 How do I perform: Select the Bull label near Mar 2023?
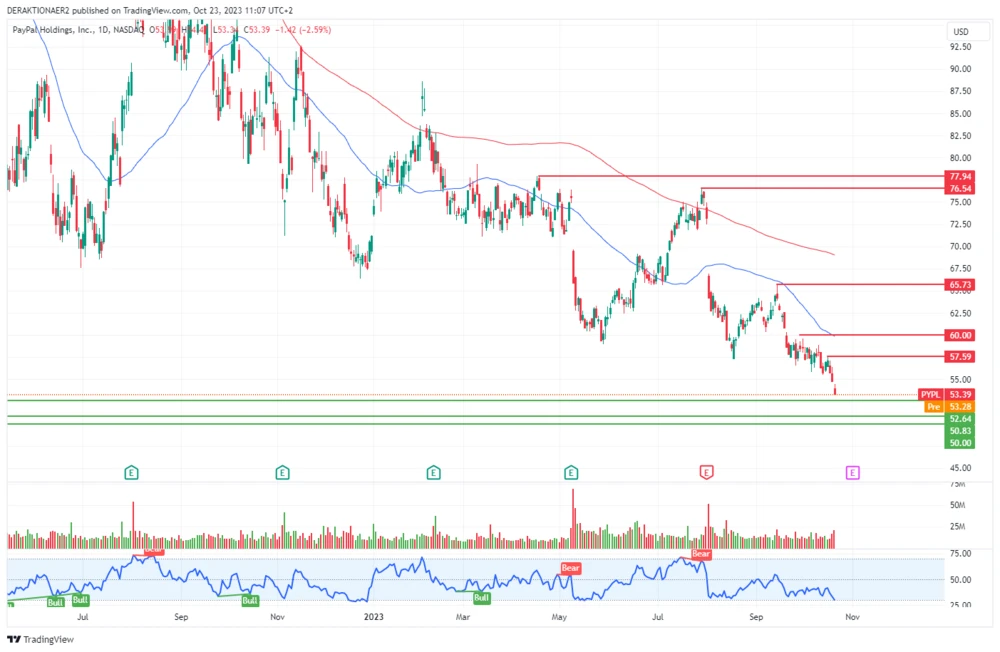(x=481, y=597)
